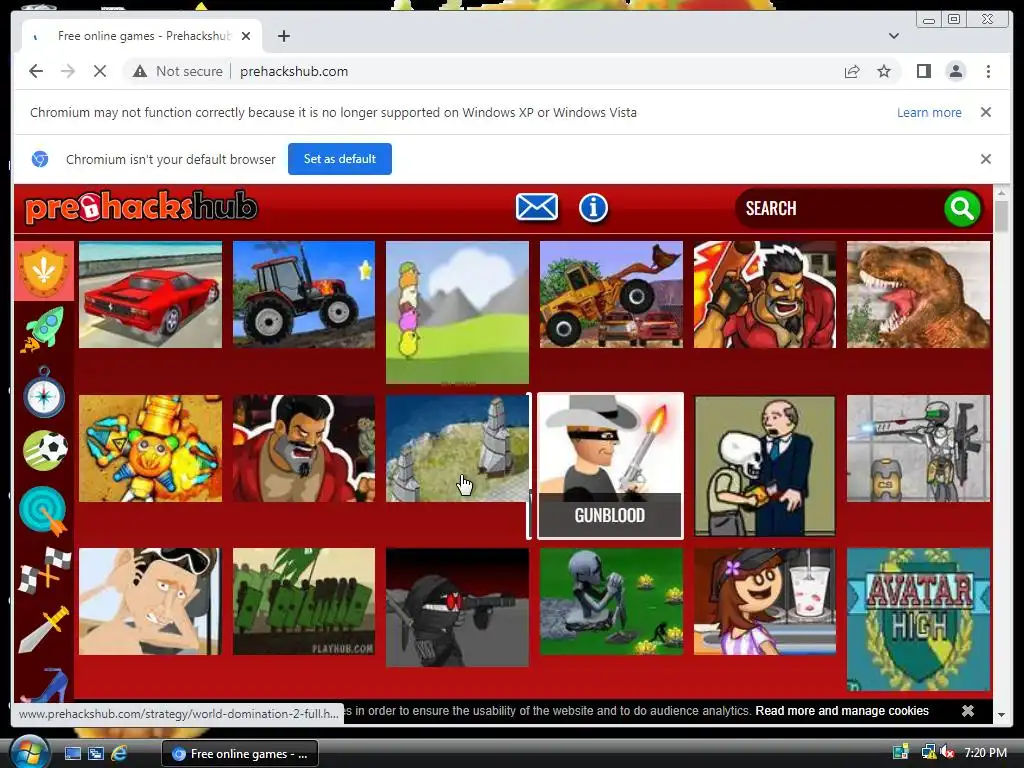Click the scrollbar down arrow
1024x768 pixels.
point(1000,714)
